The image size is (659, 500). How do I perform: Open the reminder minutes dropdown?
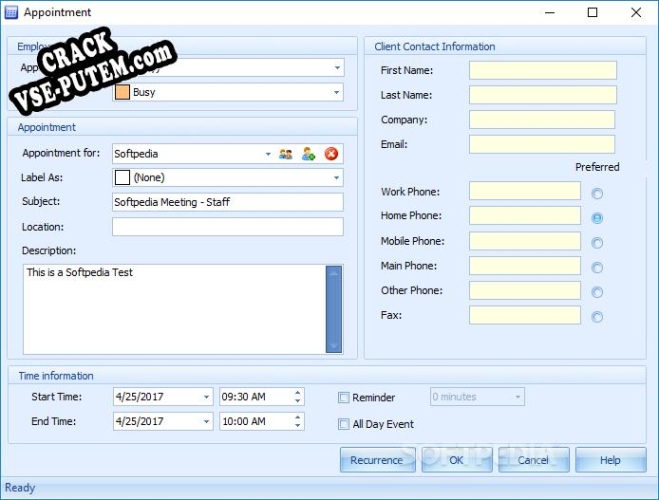point(518,397)
